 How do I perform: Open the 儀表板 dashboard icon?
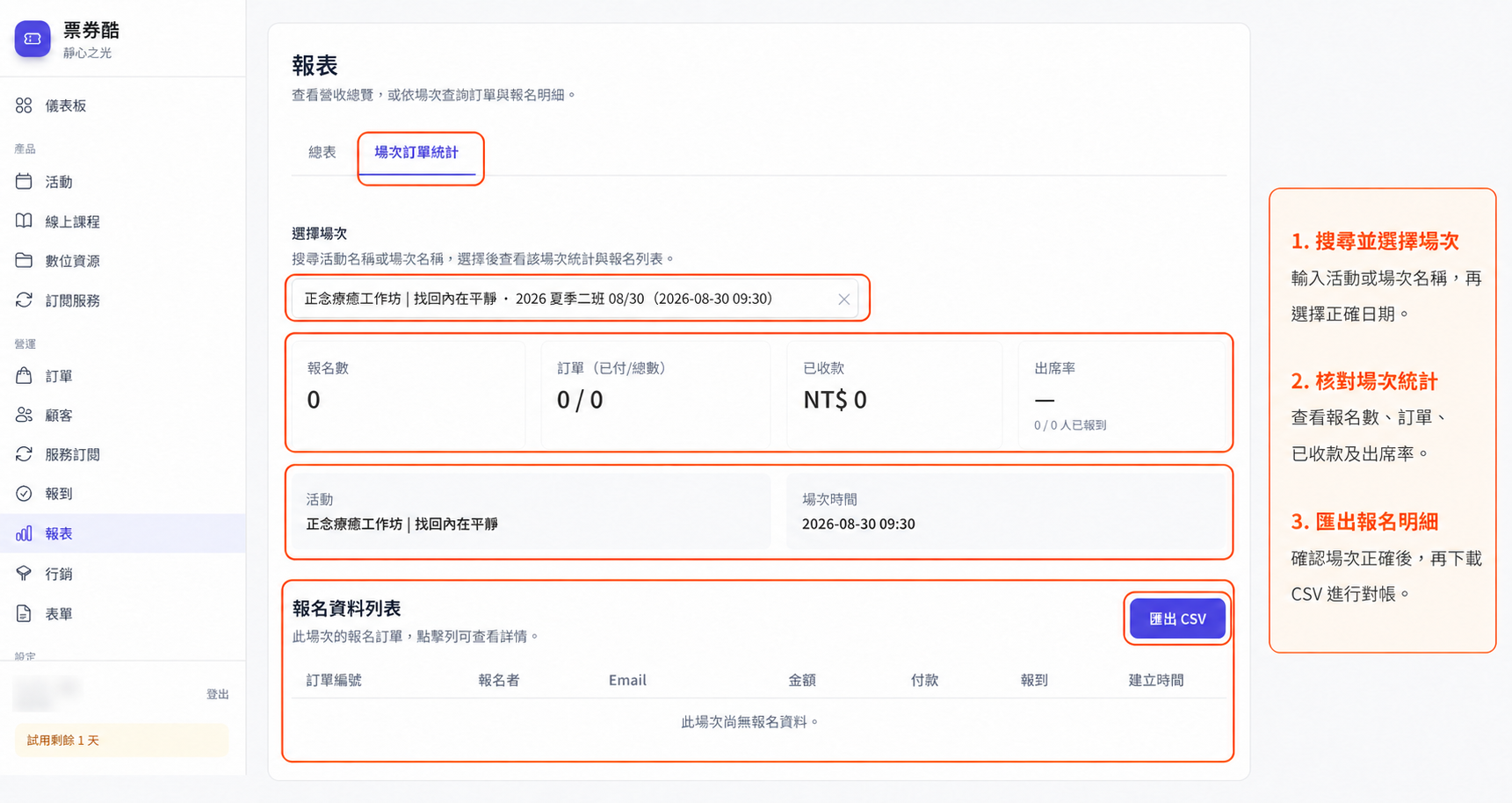click(24, 105)
